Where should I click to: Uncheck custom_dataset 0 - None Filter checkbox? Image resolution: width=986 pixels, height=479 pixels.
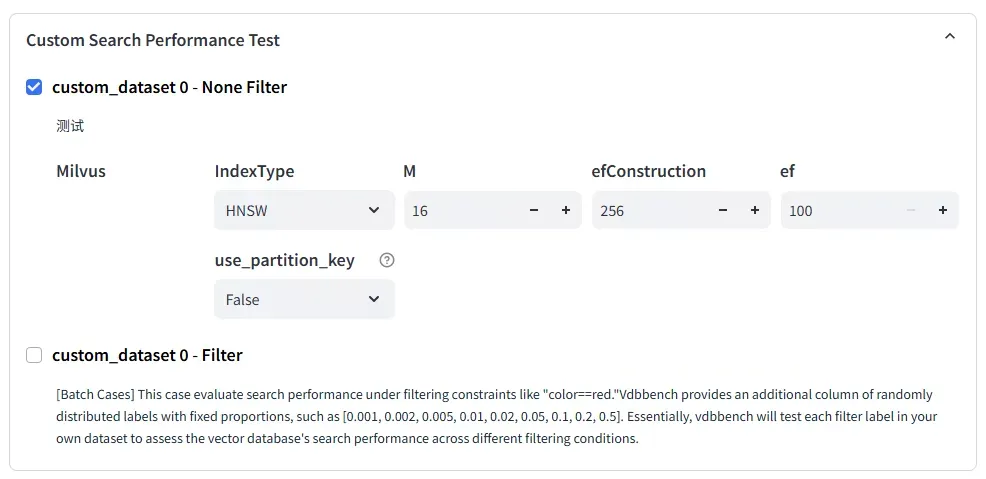pos(34,87)
